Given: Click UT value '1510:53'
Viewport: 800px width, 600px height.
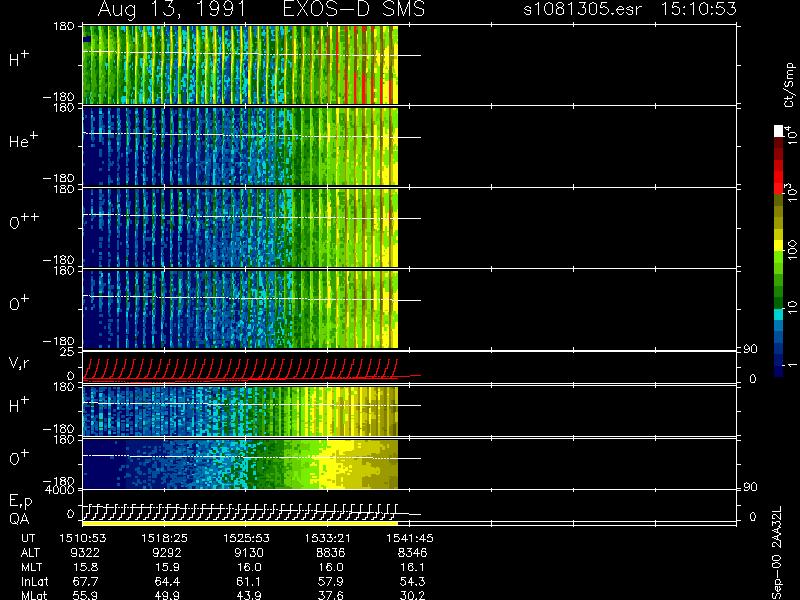Looking at the screenshot, I should pos(83,538).
